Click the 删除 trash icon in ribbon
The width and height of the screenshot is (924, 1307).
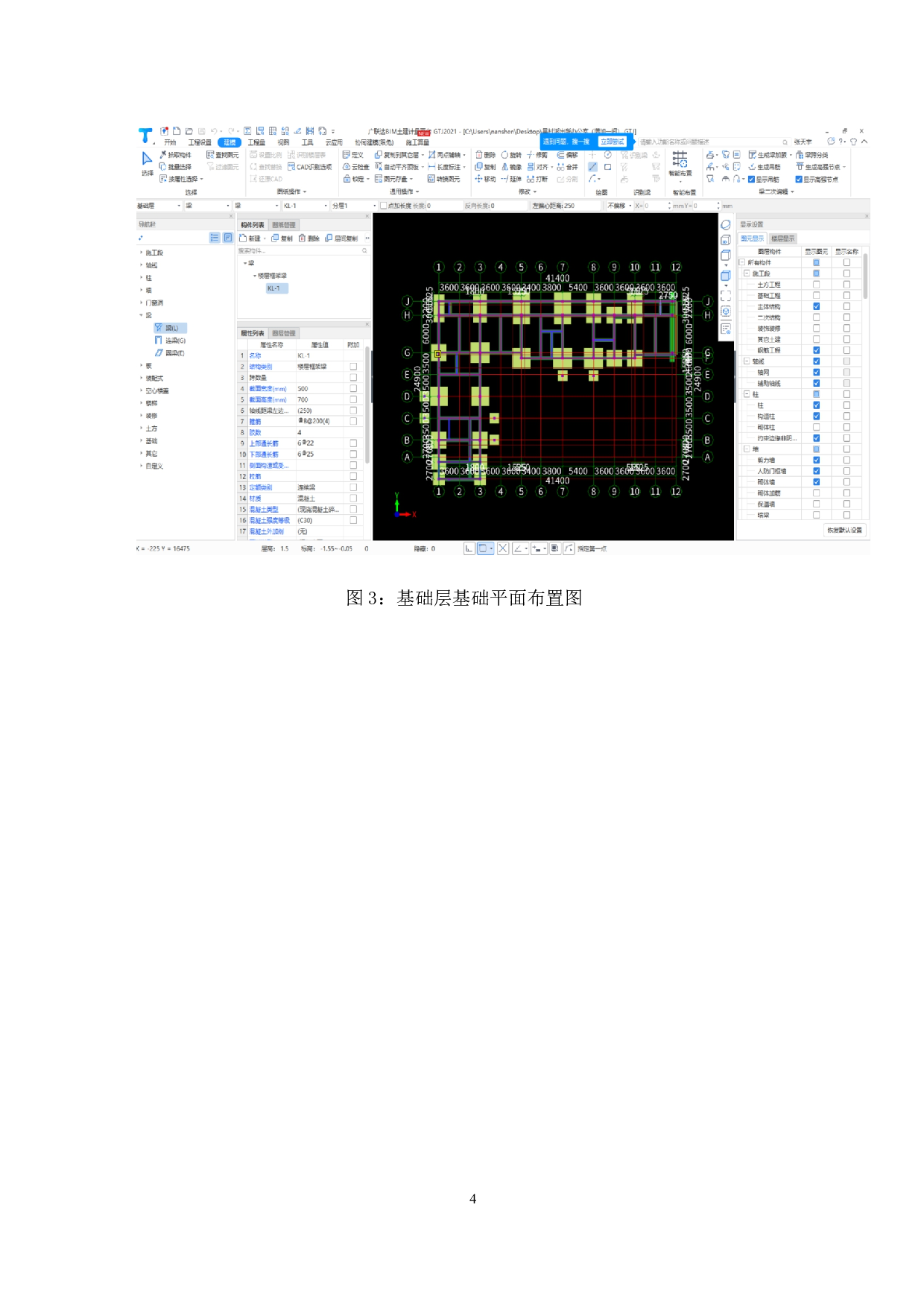click(485, 155)
